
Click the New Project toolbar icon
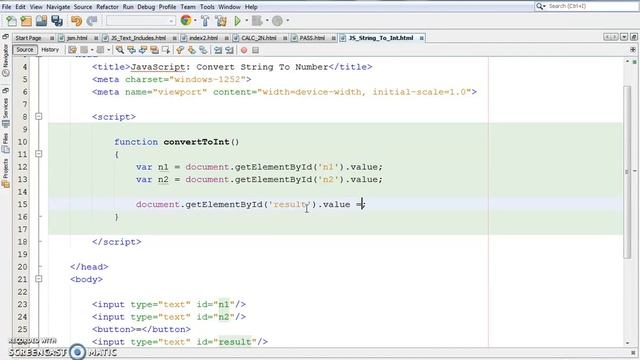26,21
